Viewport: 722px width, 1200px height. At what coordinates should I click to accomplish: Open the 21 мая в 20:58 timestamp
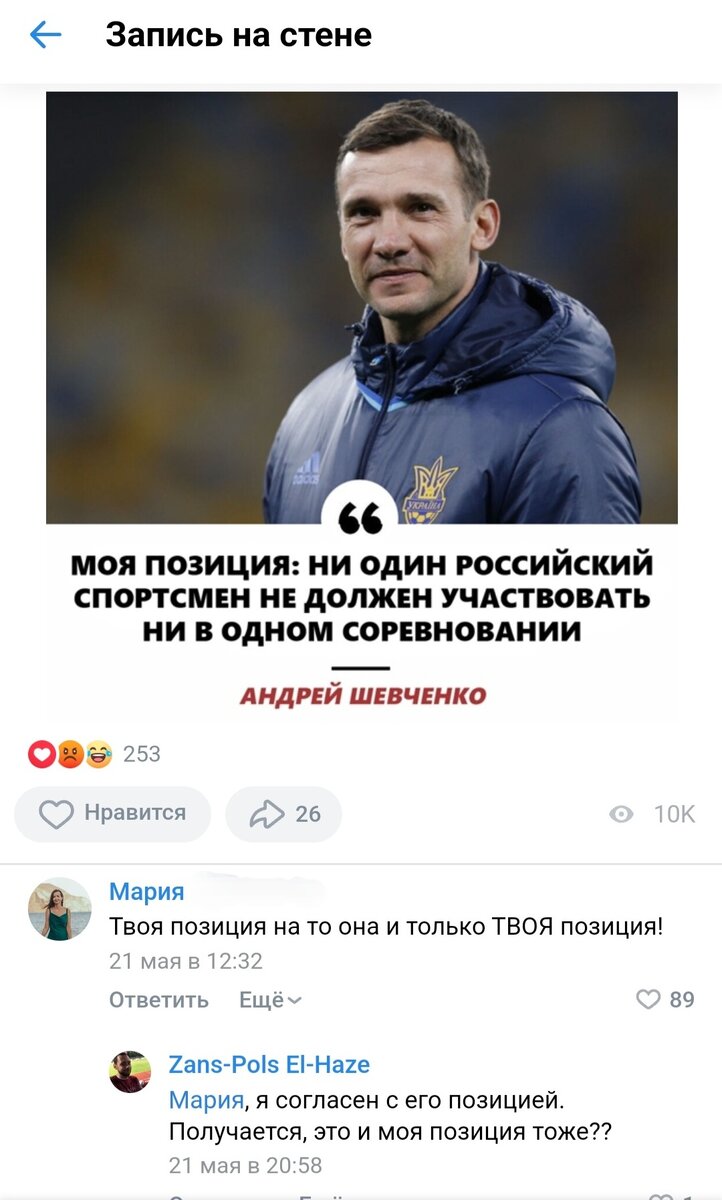coord(246,1165)
